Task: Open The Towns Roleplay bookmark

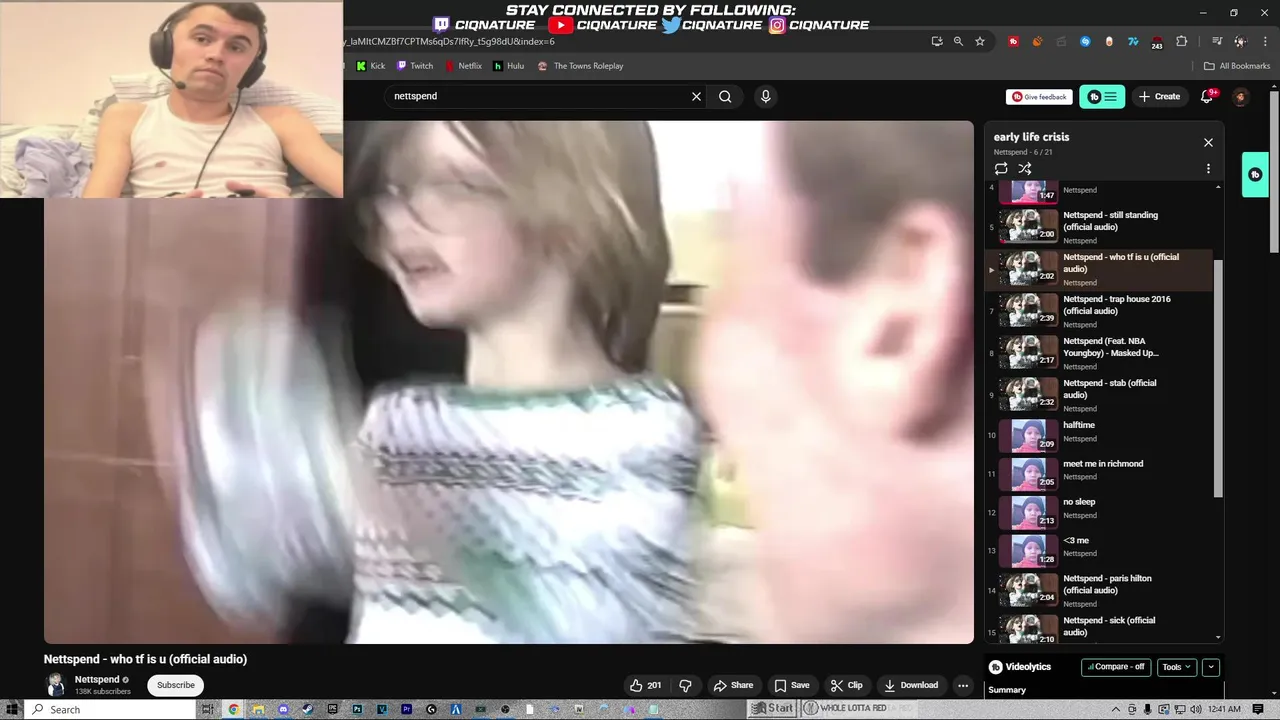Action: pos(581,66)
